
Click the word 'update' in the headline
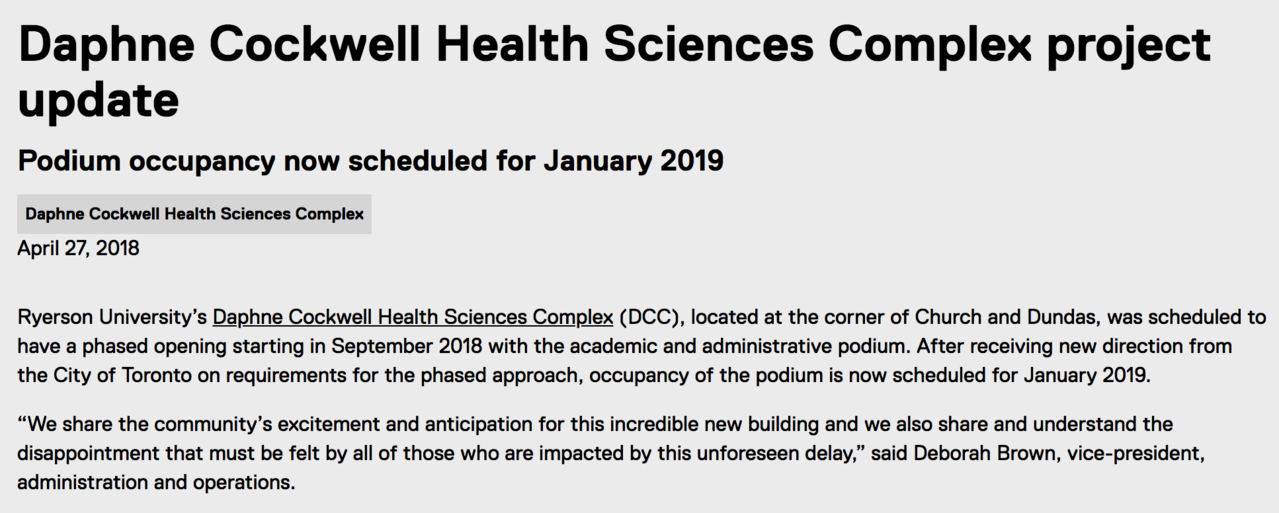(x=98, y=100)
